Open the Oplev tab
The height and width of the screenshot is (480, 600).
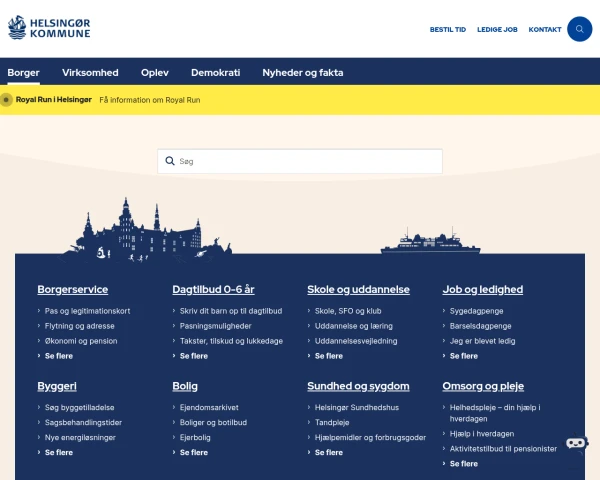tap(155, 72)
